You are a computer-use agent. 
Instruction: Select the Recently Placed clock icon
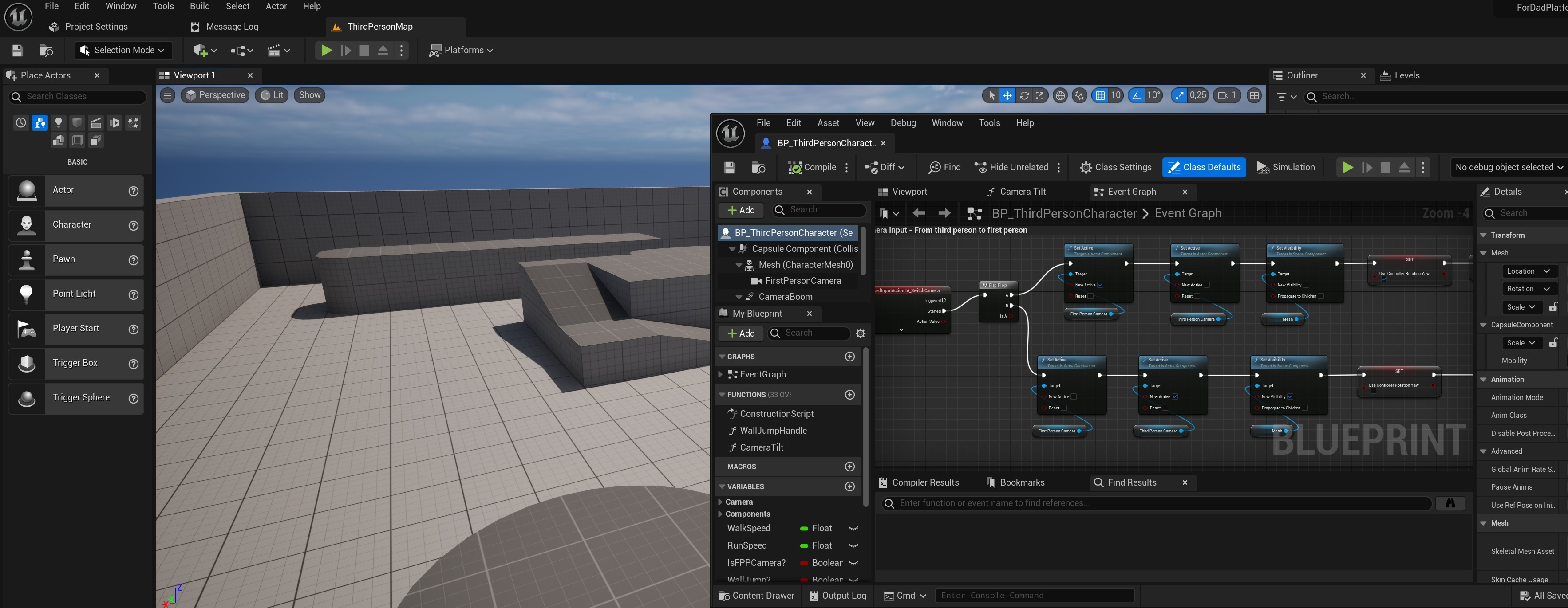pos(21,123)
